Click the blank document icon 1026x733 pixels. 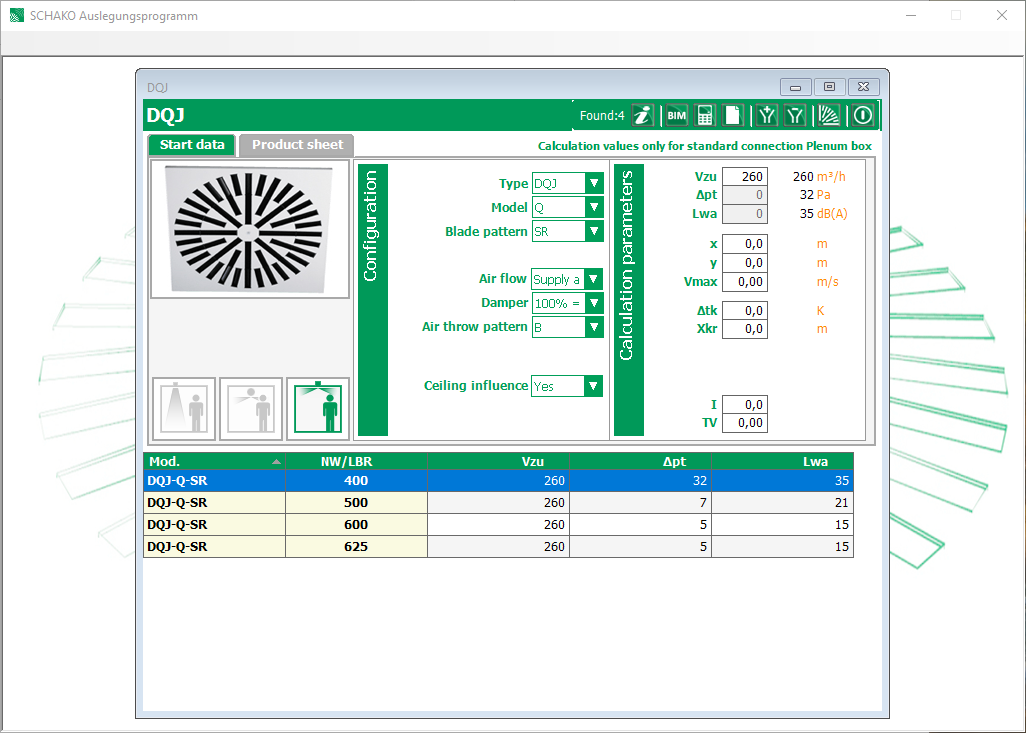733,115
